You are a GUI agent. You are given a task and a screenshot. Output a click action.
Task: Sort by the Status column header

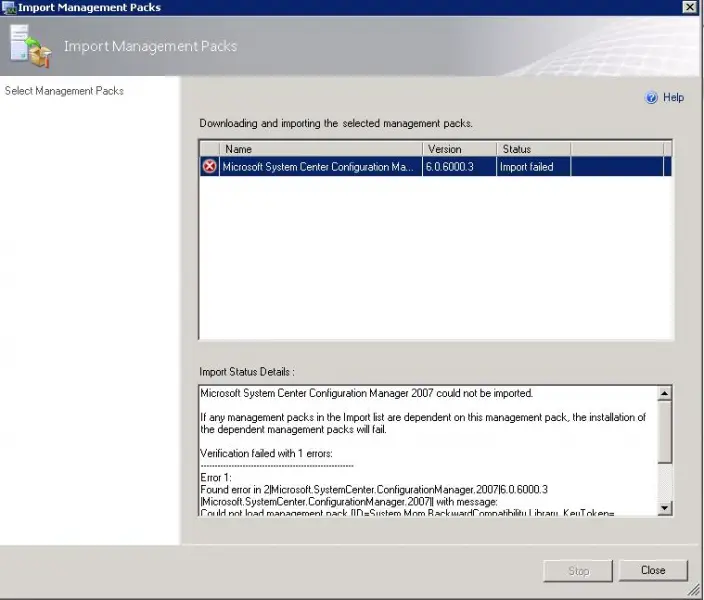coord(533,149)
